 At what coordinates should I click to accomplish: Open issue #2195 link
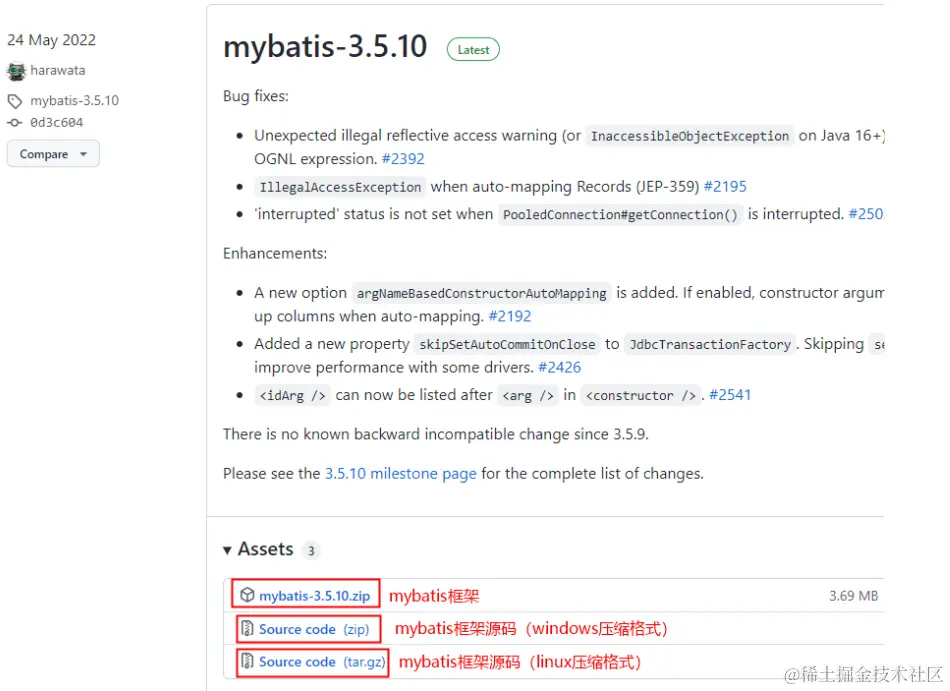point(725,187)
